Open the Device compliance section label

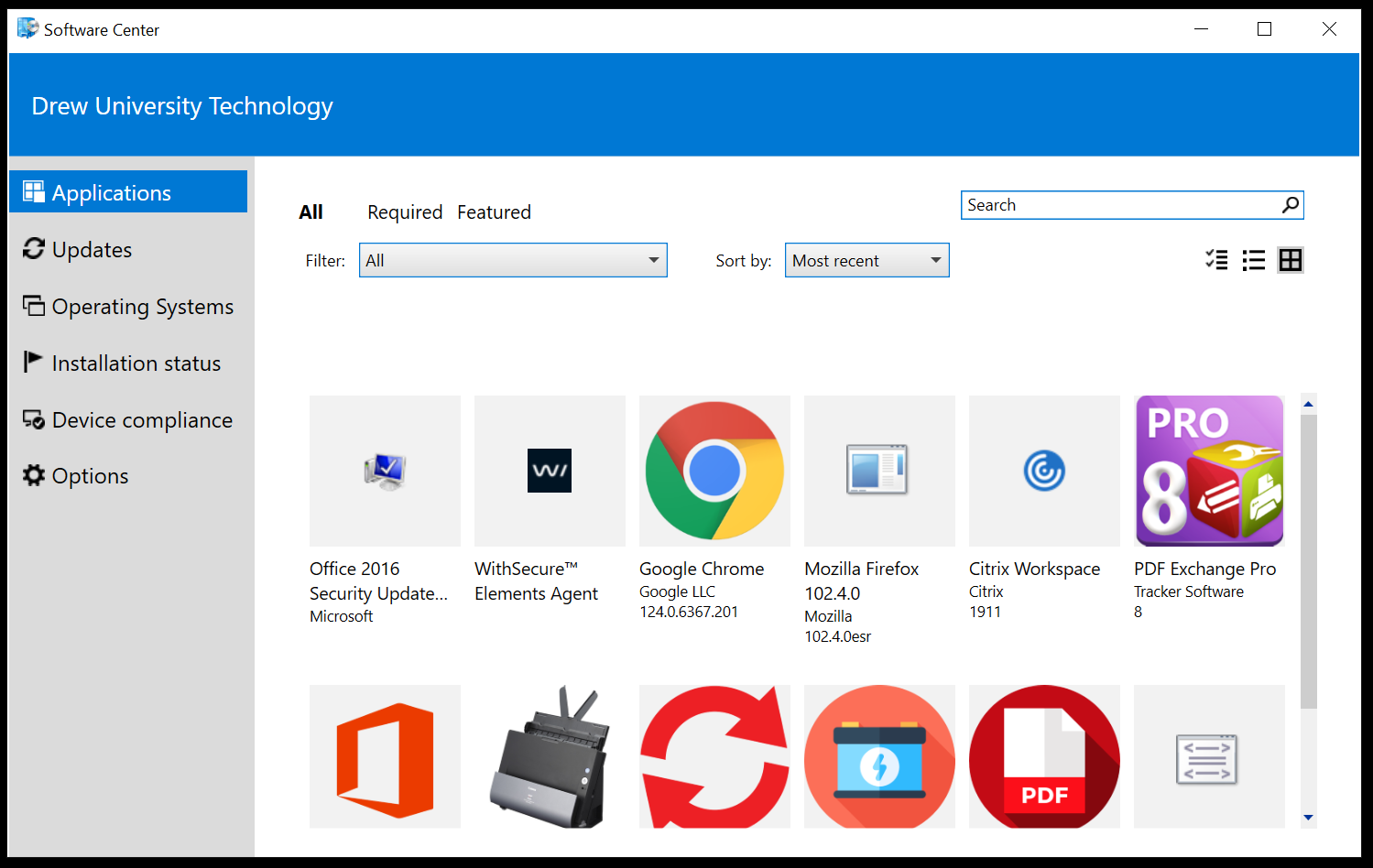pyautogui.click(x=142, y=420)
